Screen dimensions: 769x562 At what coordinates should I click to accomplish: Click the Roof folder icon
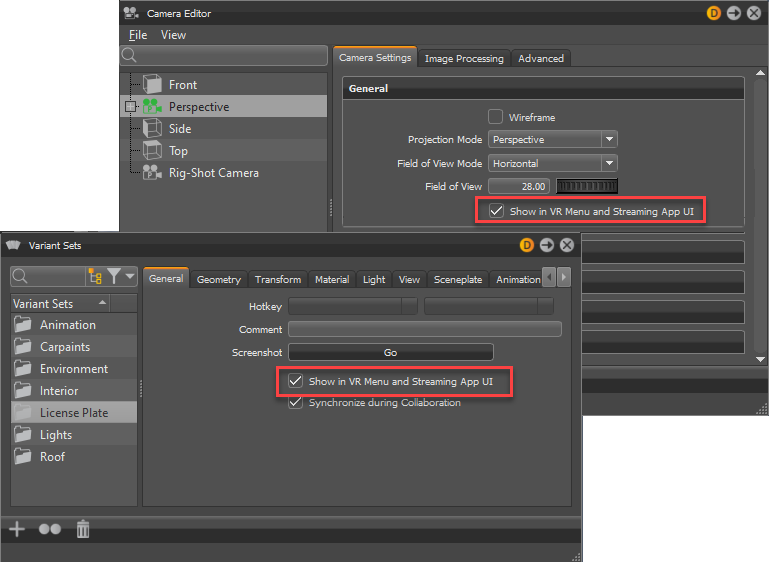(23, 457)
